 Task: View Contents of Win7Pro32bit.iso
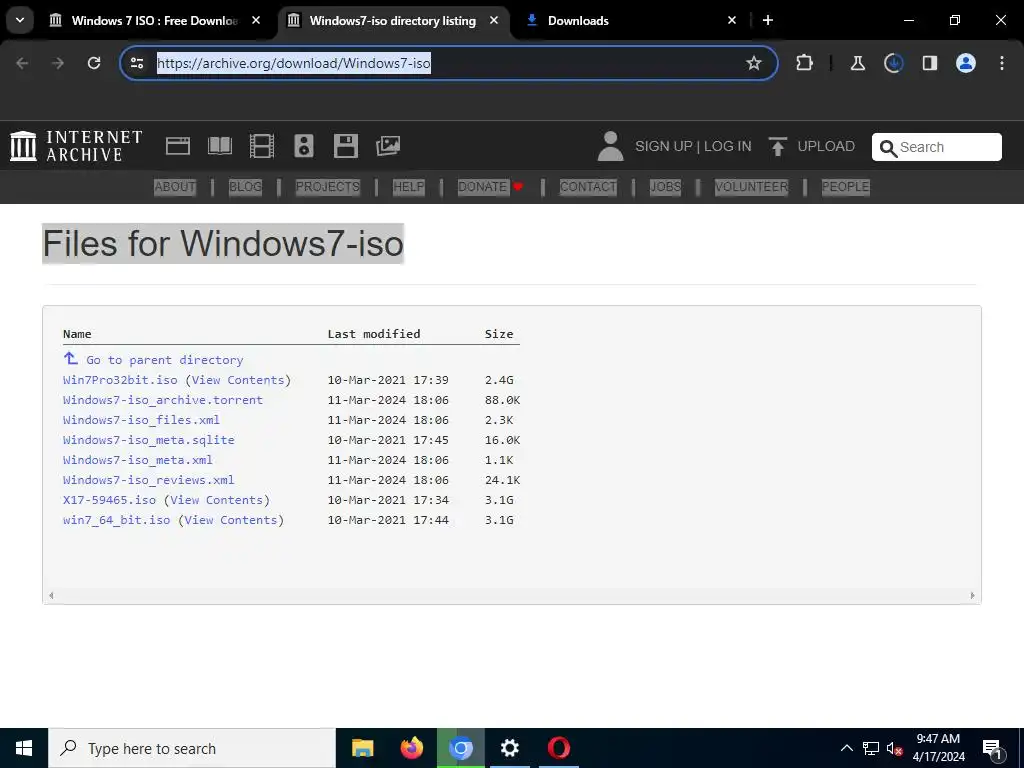click(238, 380)
